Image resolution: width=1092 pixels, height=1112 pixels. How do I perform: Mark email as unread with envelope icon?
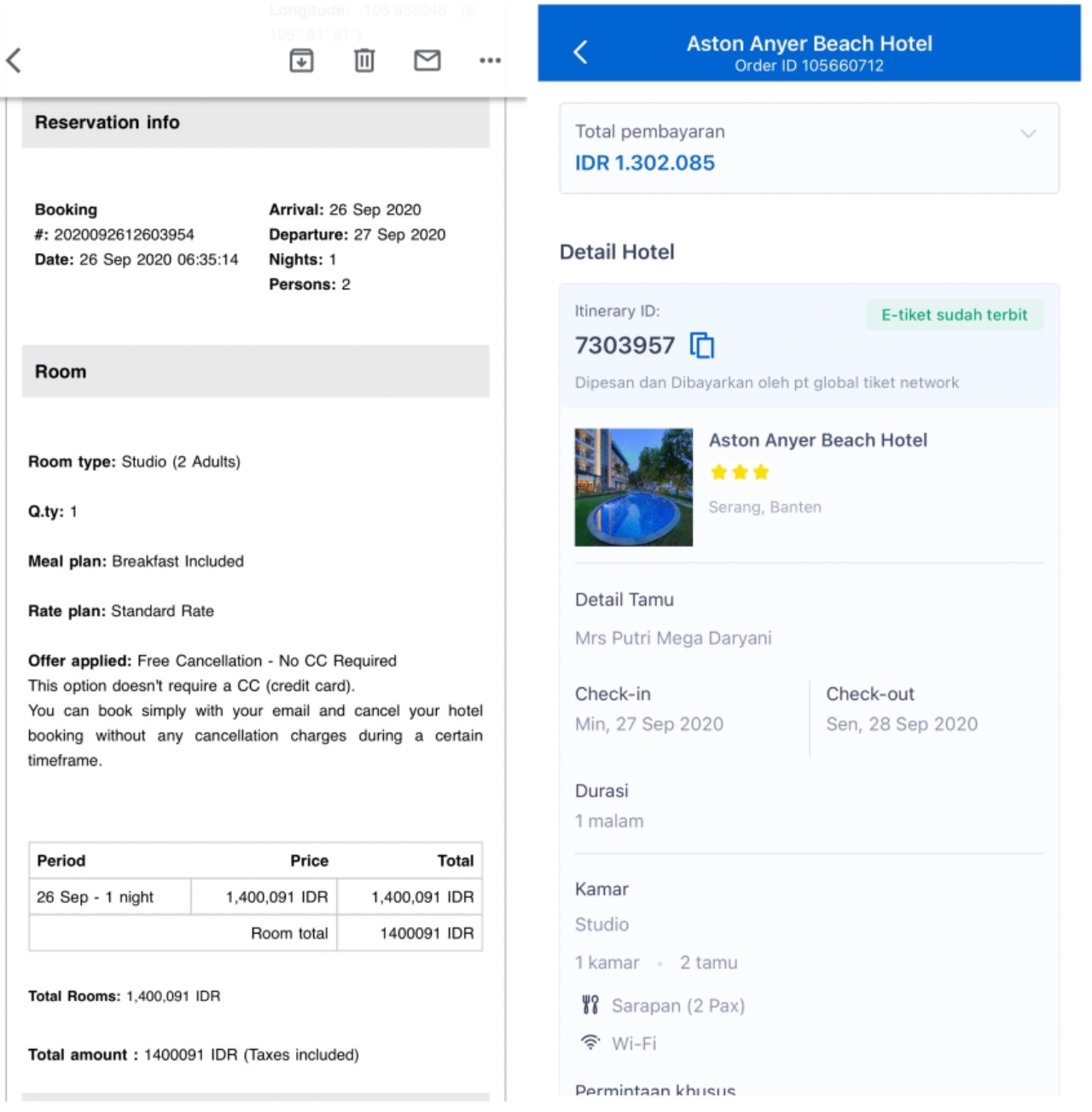[427, 60]
